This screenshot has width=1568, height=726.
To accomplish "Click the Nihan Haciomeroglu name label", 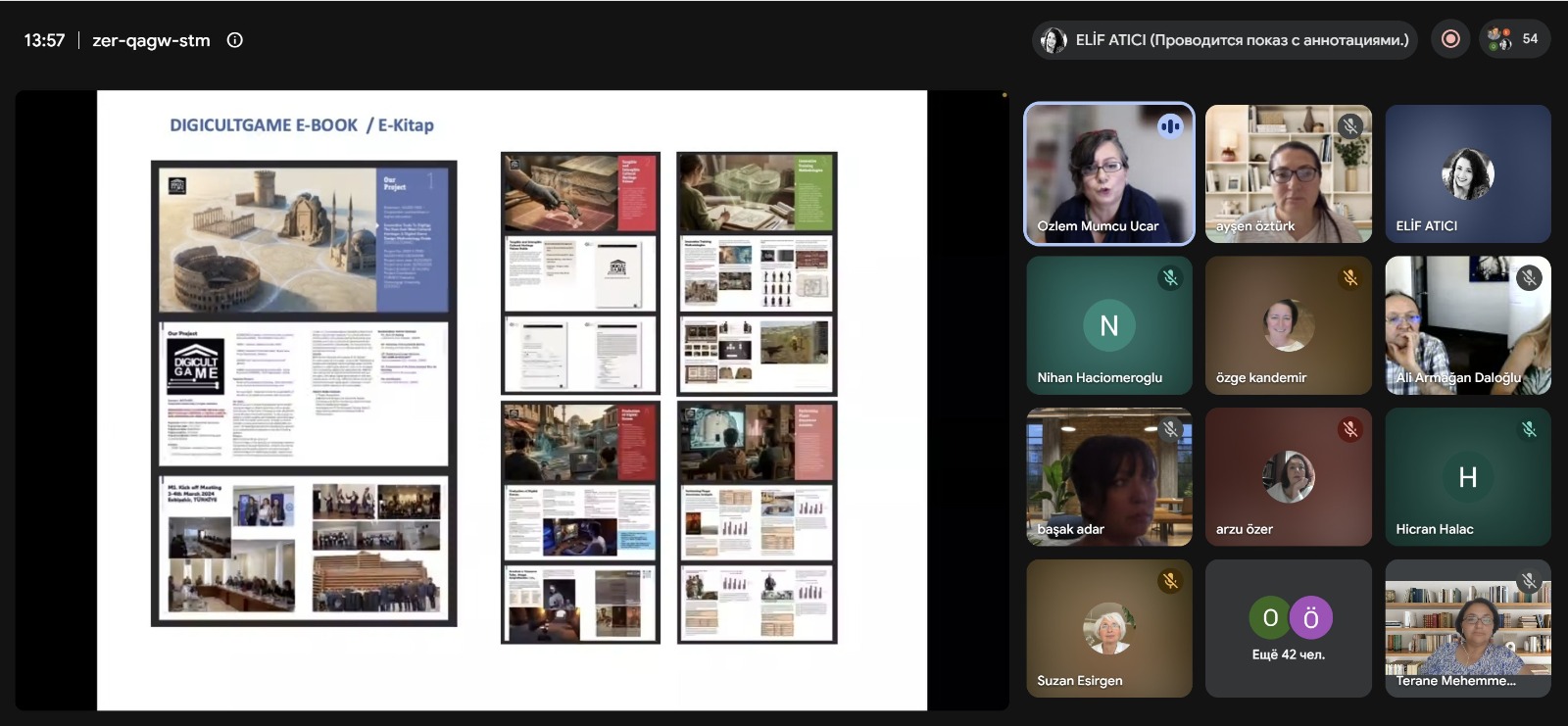I will point(1100,377).
